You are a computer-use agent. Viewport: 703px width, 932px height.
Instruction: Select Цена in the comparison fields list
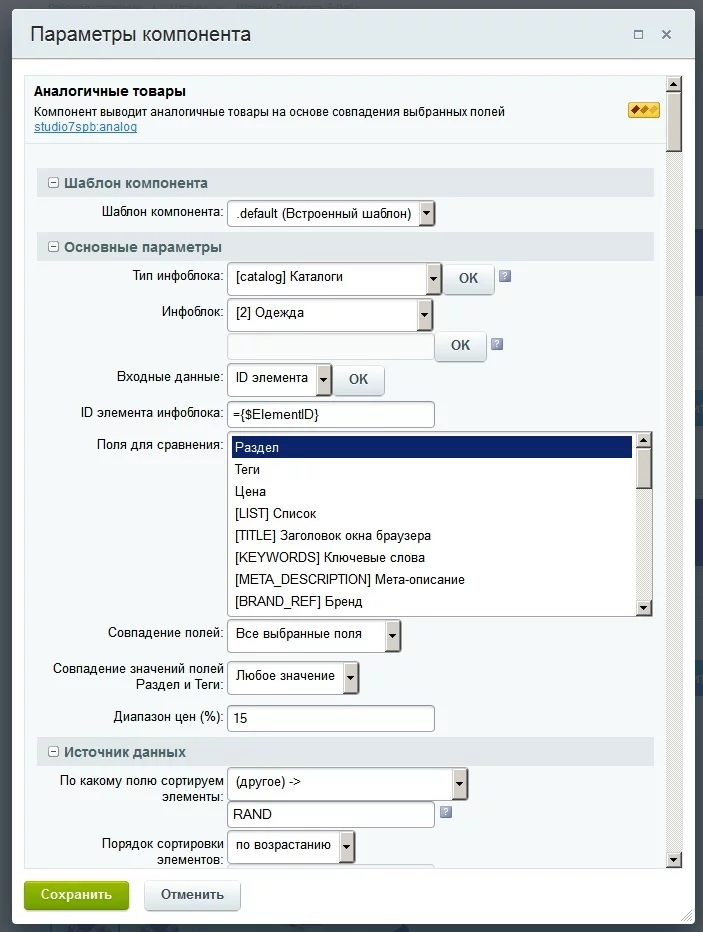[251, 492]
